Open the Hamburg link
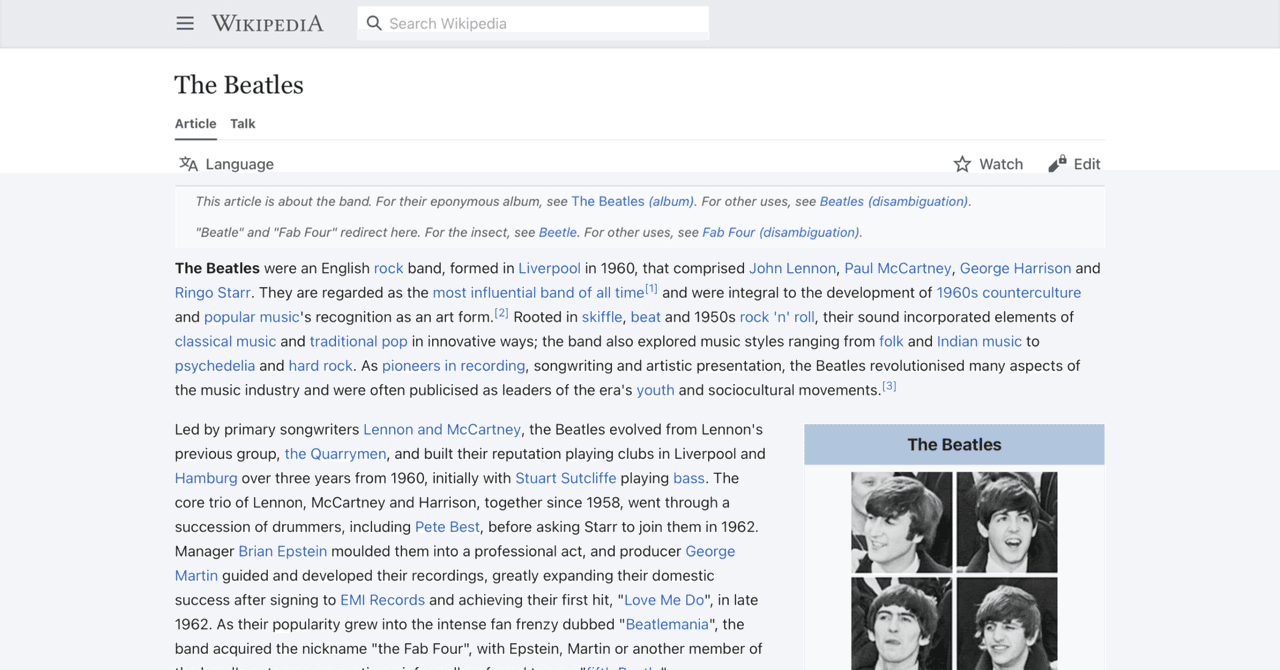The image size is (1280, 670). coord(206,478)
